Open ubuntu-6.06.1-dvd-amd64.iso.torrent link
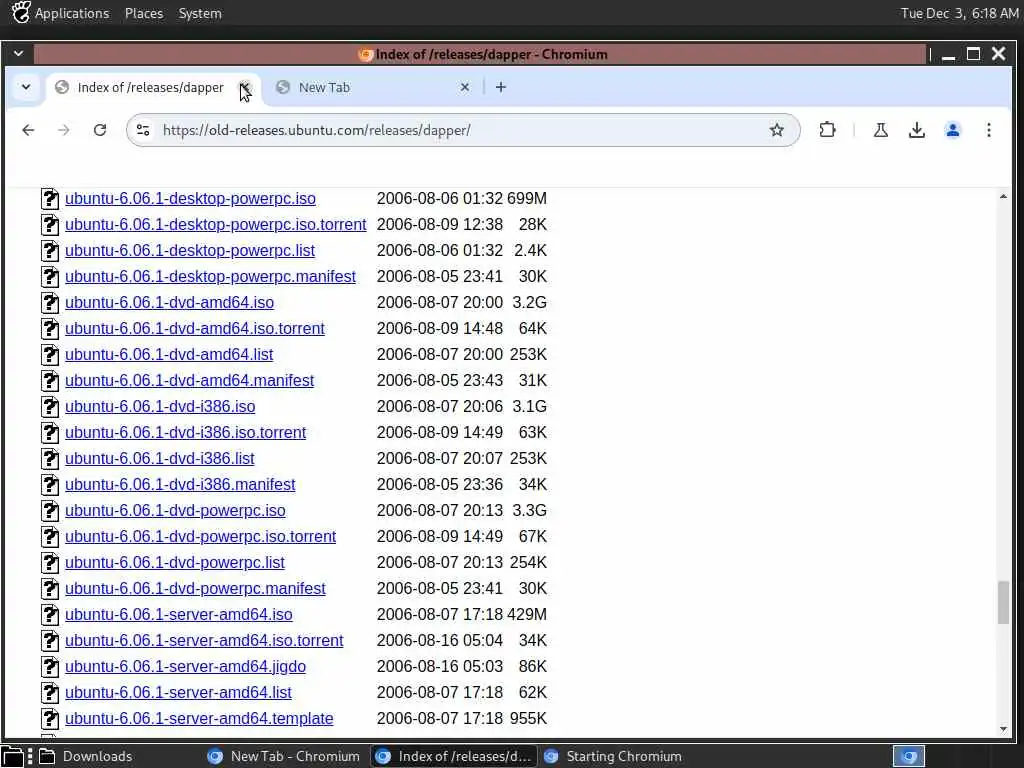 [195, 328]
